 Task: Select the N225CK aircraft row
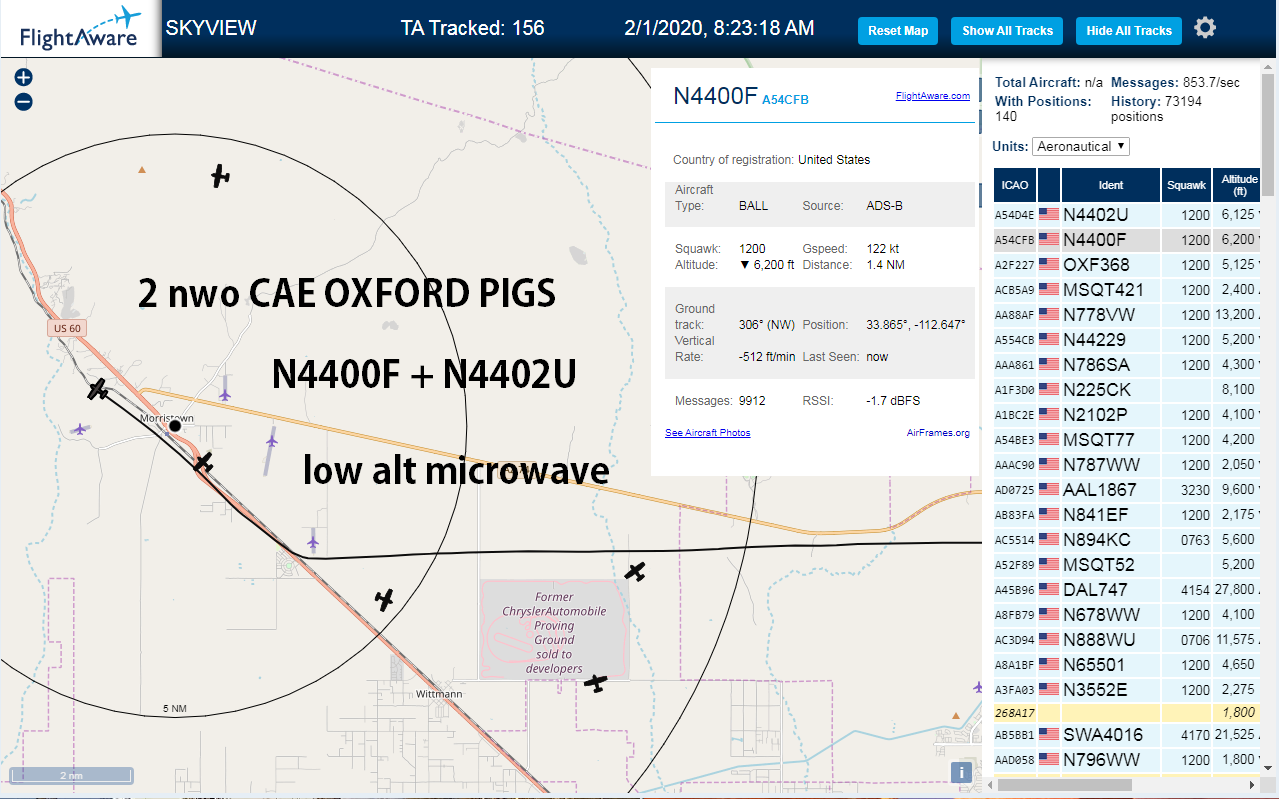(x=1127, y=390)
